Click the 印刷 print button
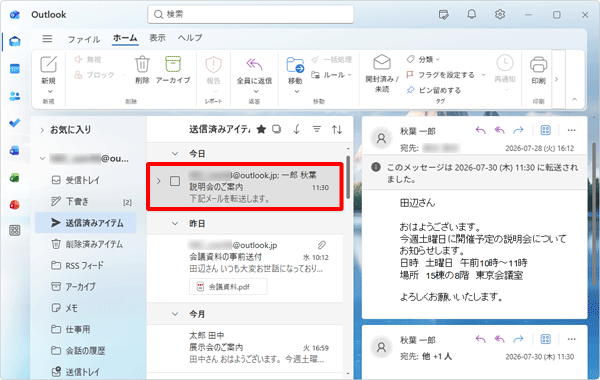This screenshot has width=600, height=380. coord(538,70)
